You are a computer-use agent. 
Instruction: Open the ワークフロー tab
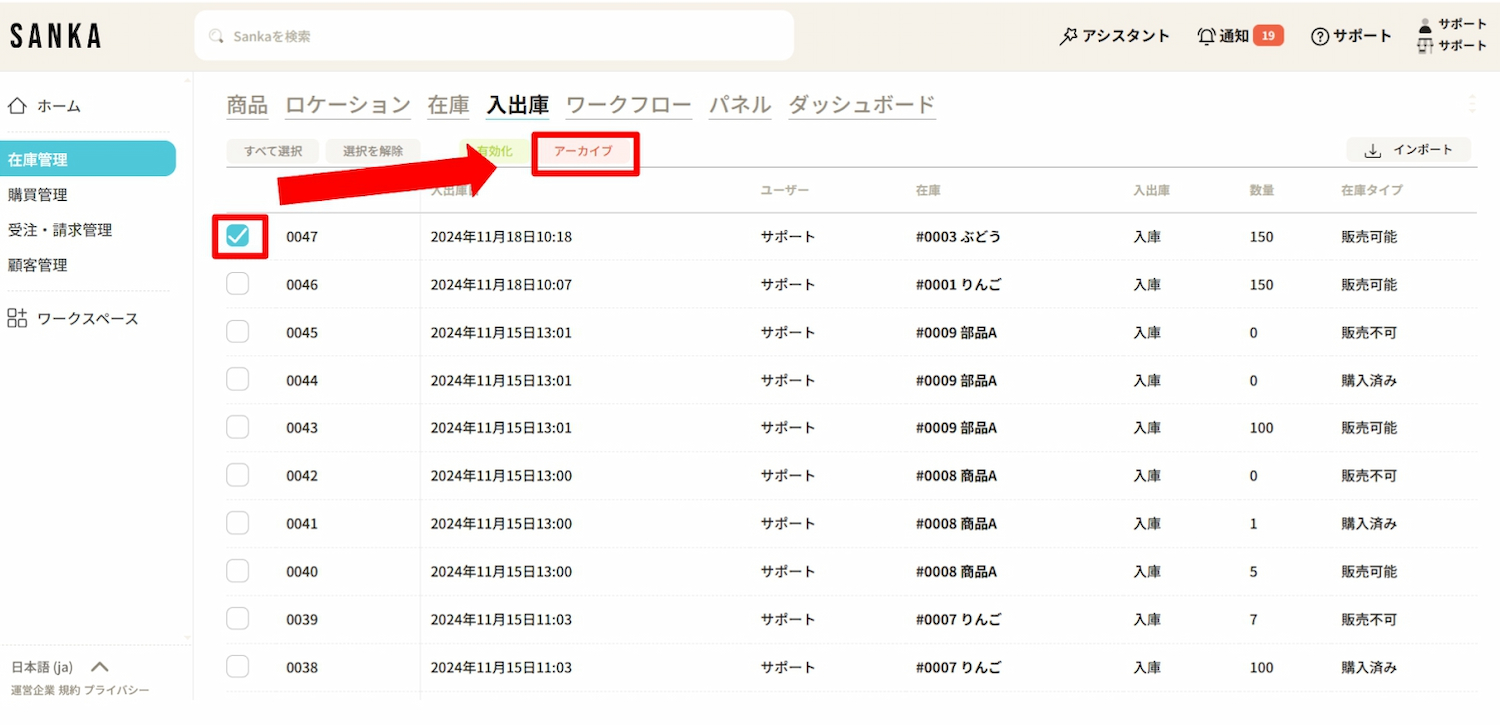[x=629, y=105]
